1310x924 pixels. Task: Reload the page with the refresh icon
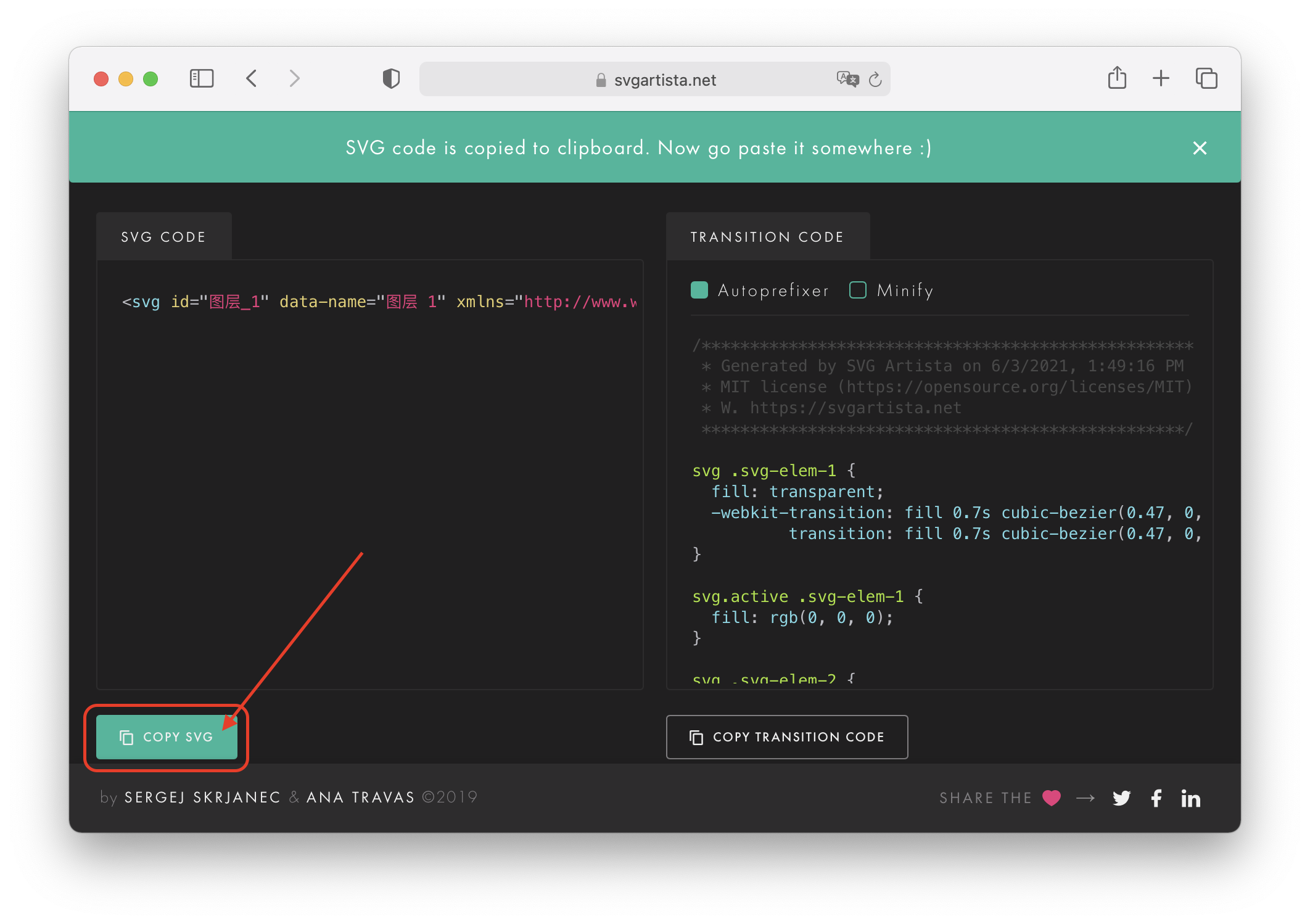coord(875,80)
